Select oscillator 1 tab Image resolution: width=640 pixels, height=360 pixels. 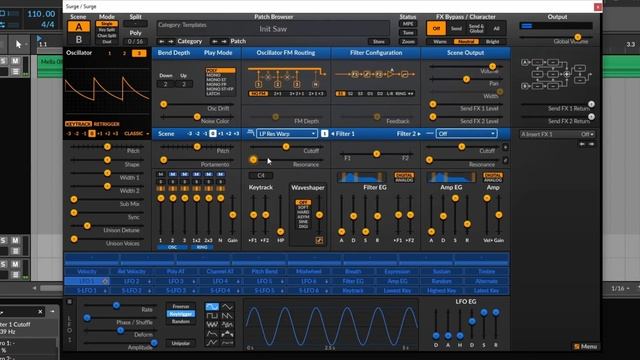[109, 53]
